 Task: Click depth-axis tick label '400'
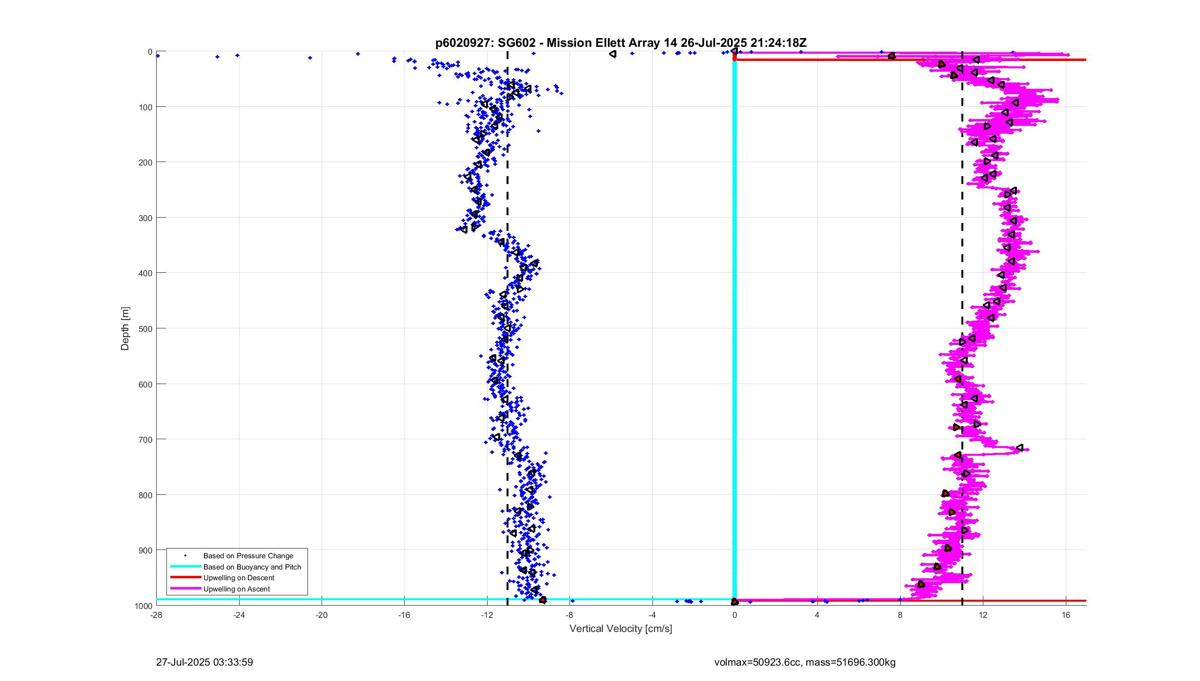[x=145, y=273]
